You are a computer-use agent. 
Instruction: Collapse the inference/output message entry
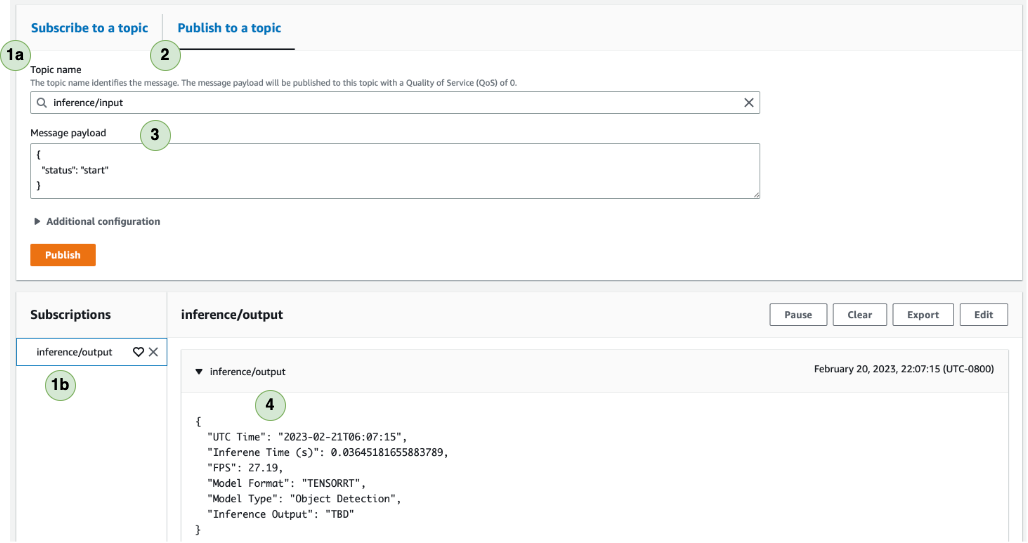pyautogui.click(x=199, y=372)
